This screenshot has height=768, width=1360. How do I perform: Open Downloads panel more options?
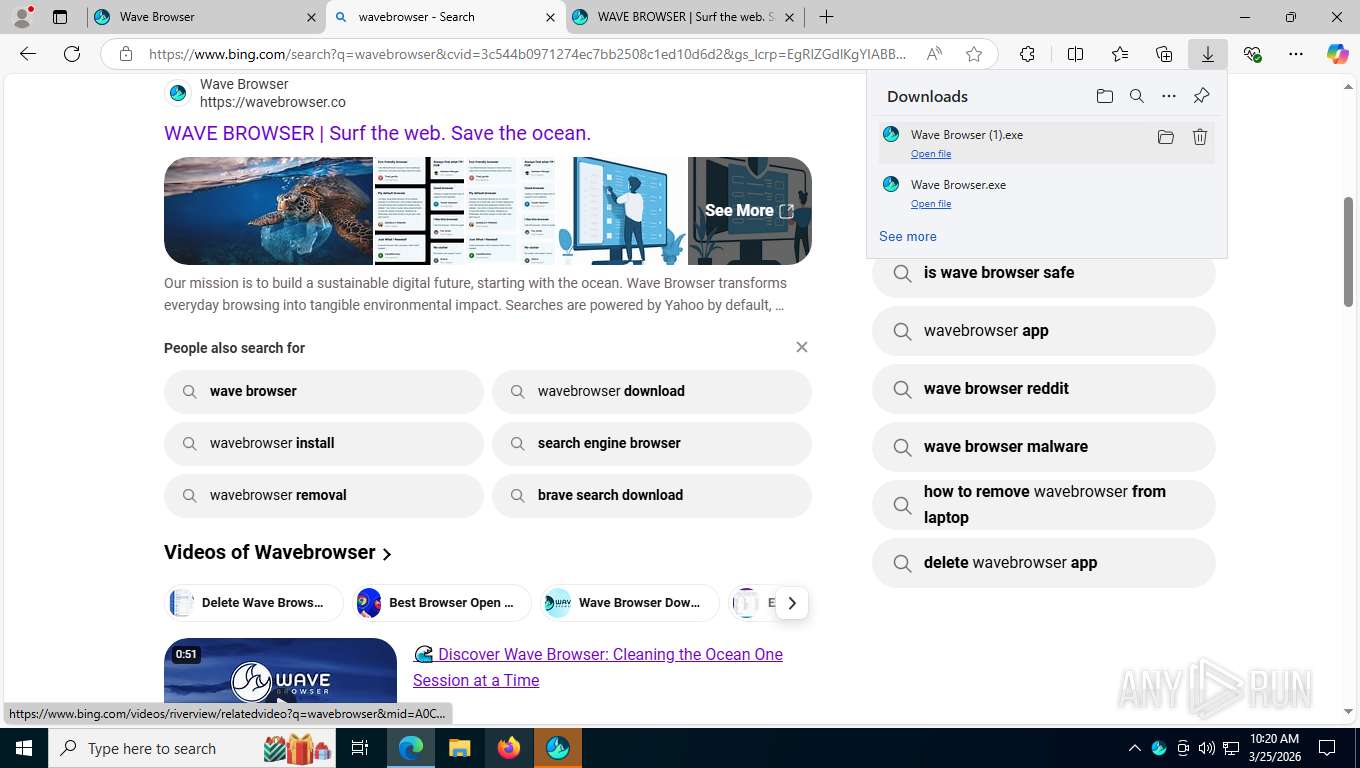pyautogui.click(x=1169, y=96)
